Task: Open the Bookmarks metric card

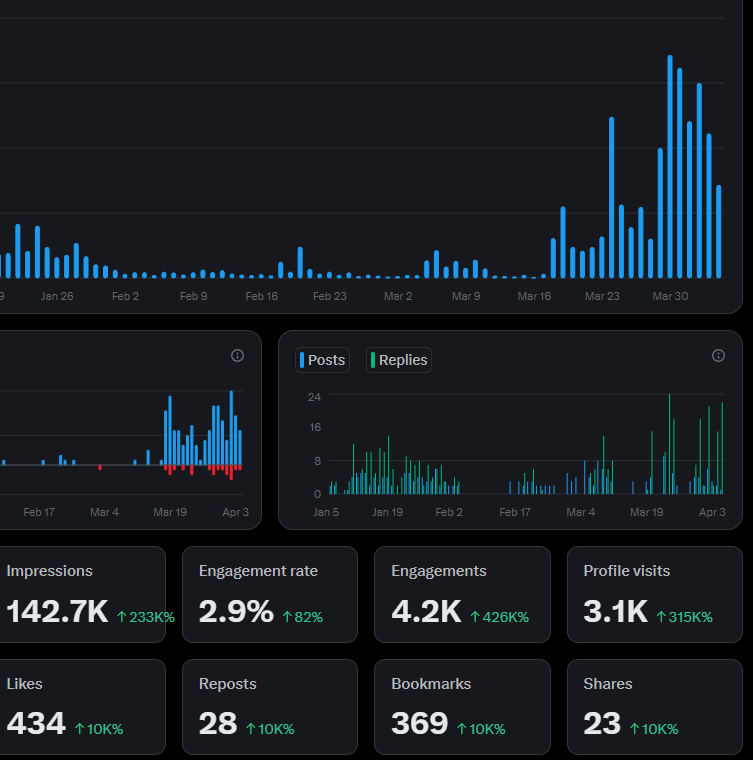Action: [x=462, y=707]
